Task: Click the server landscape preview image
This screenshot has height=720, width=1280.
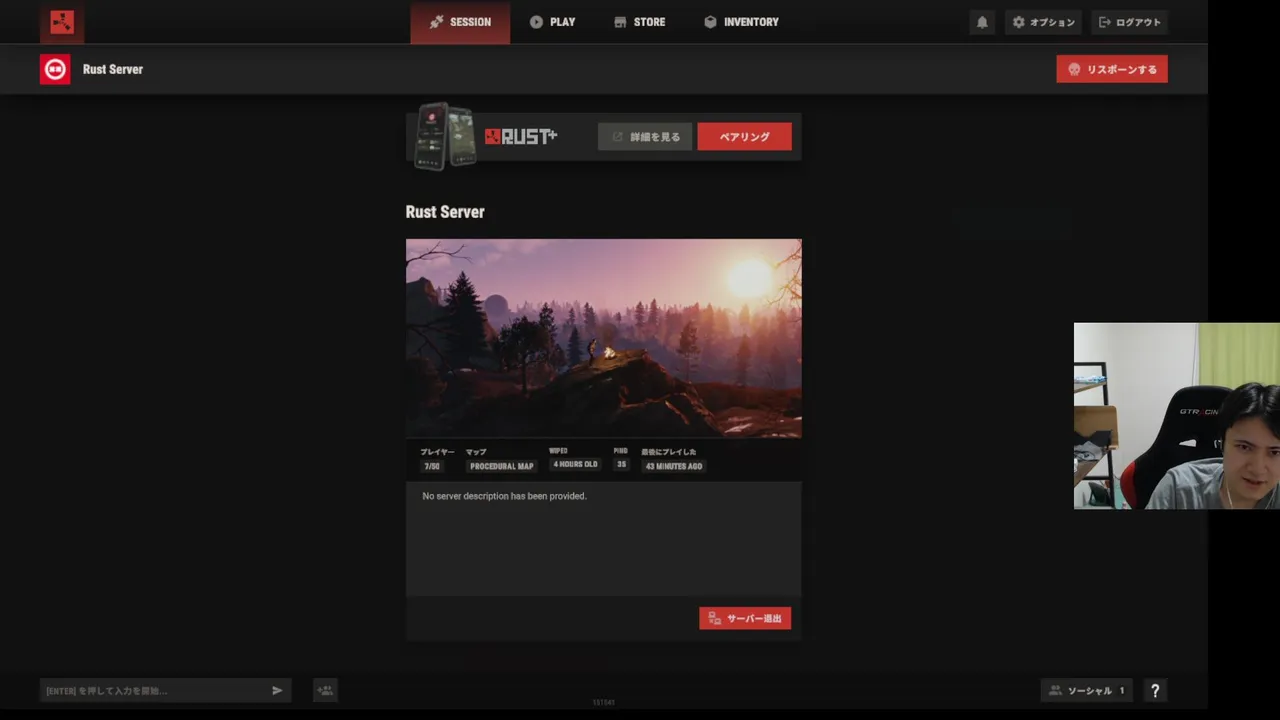Action: (x=603, y=338)
